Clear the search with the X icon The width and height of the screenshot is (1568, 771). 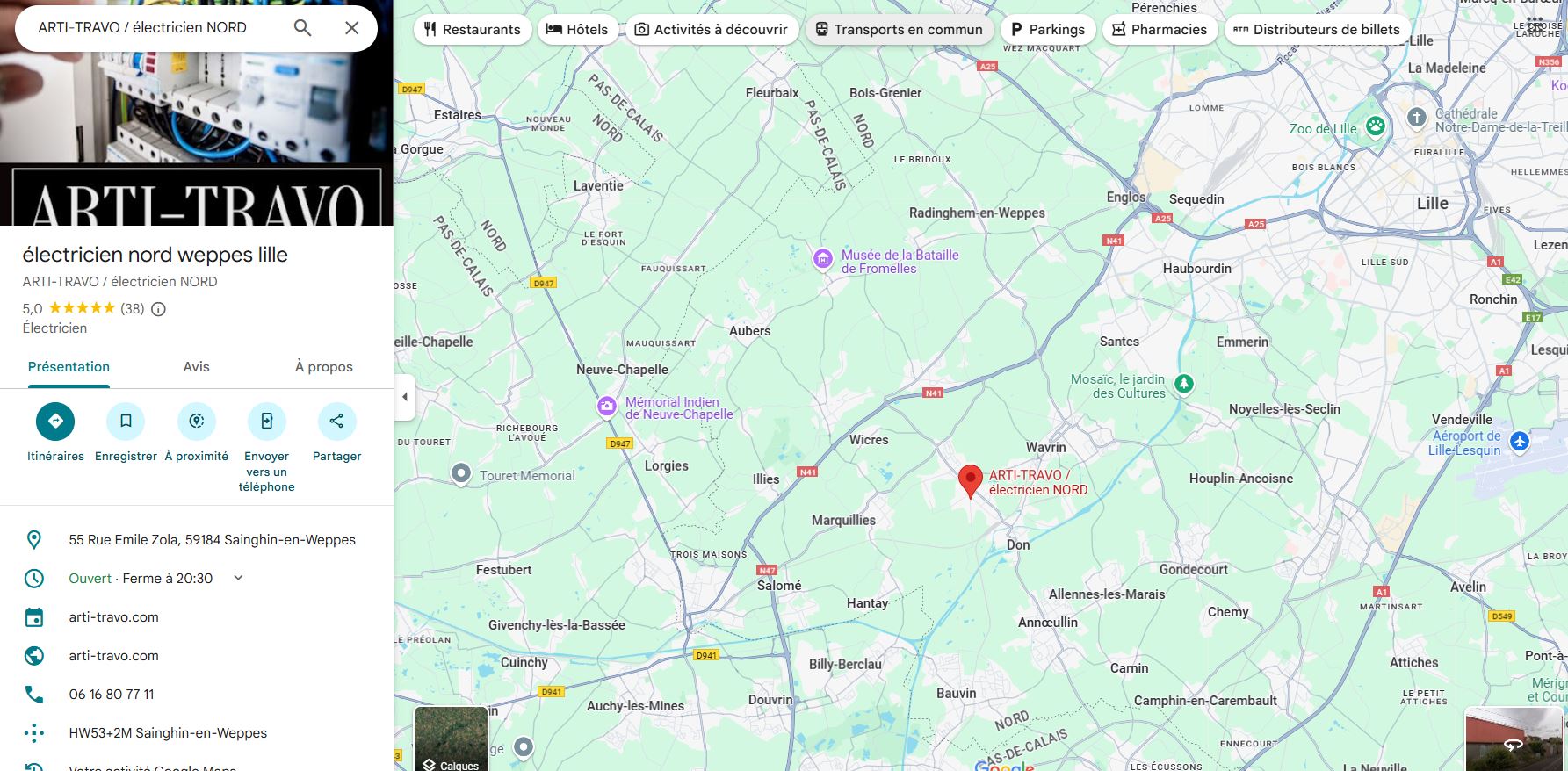[352, 28]
